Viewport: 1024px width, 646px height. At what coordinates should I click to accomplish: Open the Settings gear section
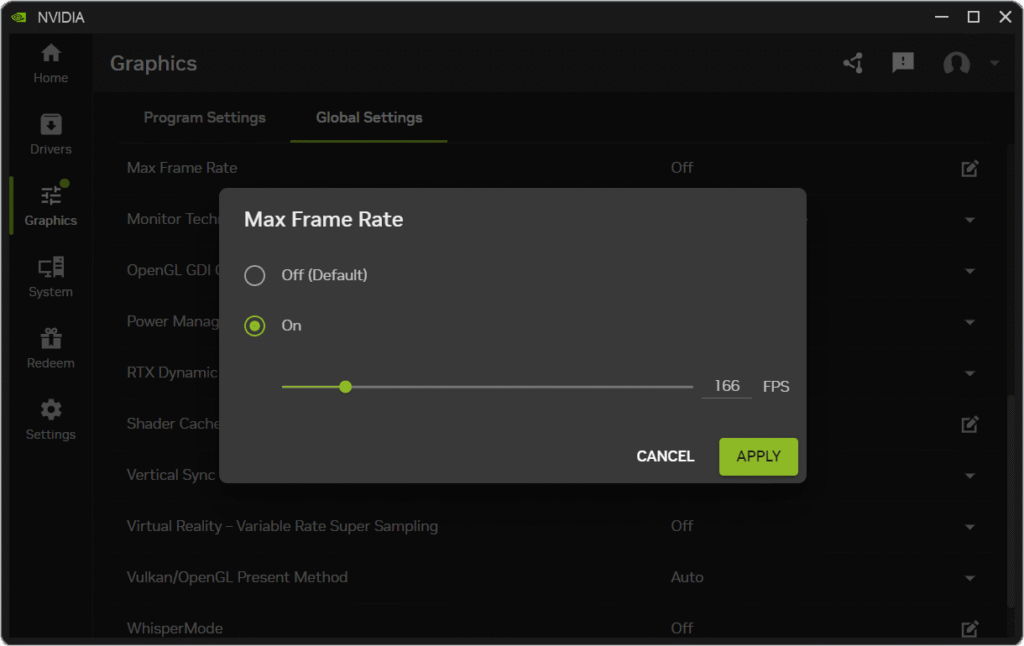[x=50, y=419]
